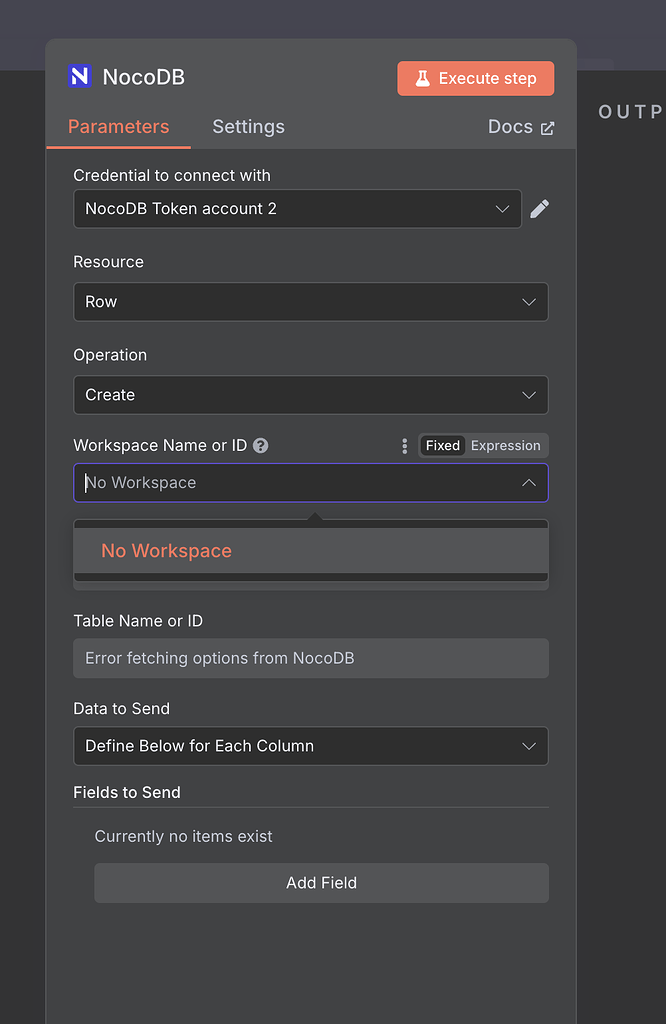Open the three-dot options menu near Workspace field
This screenshot has width=666, height=1024.
[x=404, y=446]
